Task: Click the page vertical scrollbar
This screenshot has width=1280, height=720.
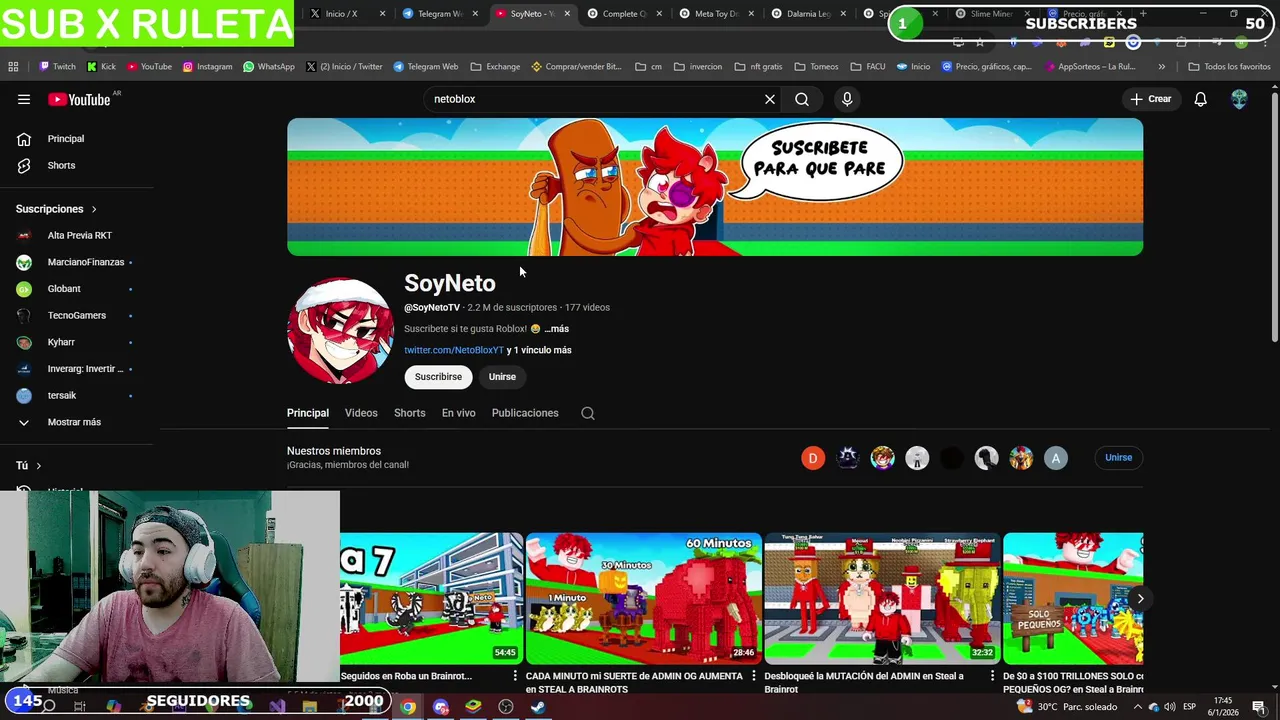Action: (1274, 217)
